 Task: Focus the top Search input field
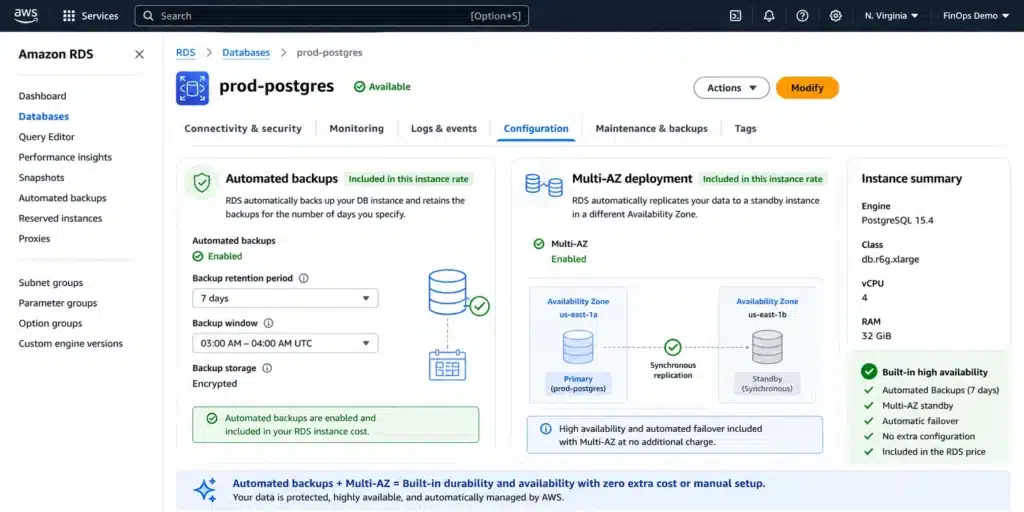click(x=332, y=16)
